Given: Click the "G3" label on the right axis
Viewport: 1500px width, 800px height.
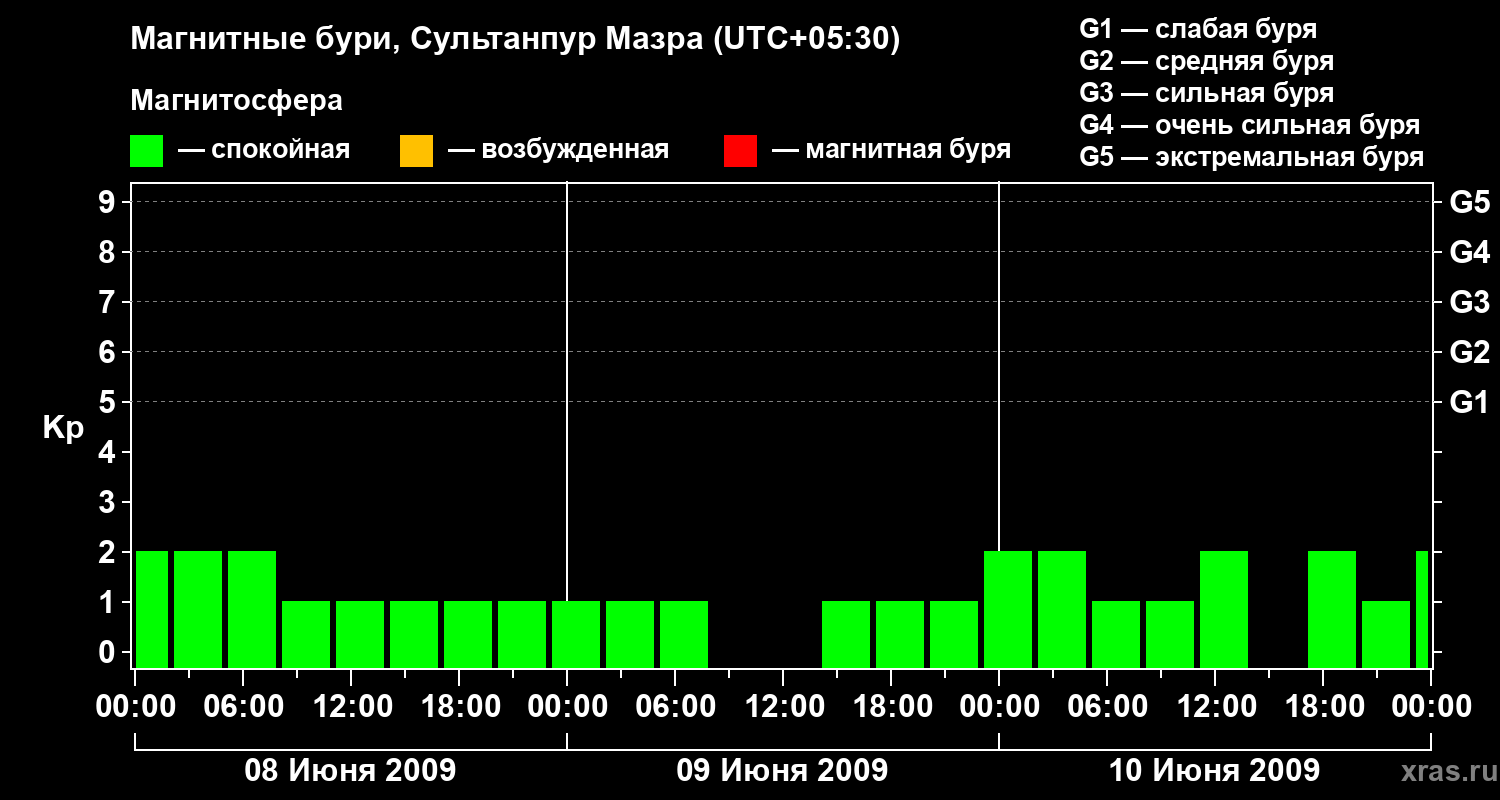Looking at the screenshot, I should coord(1469,302).
